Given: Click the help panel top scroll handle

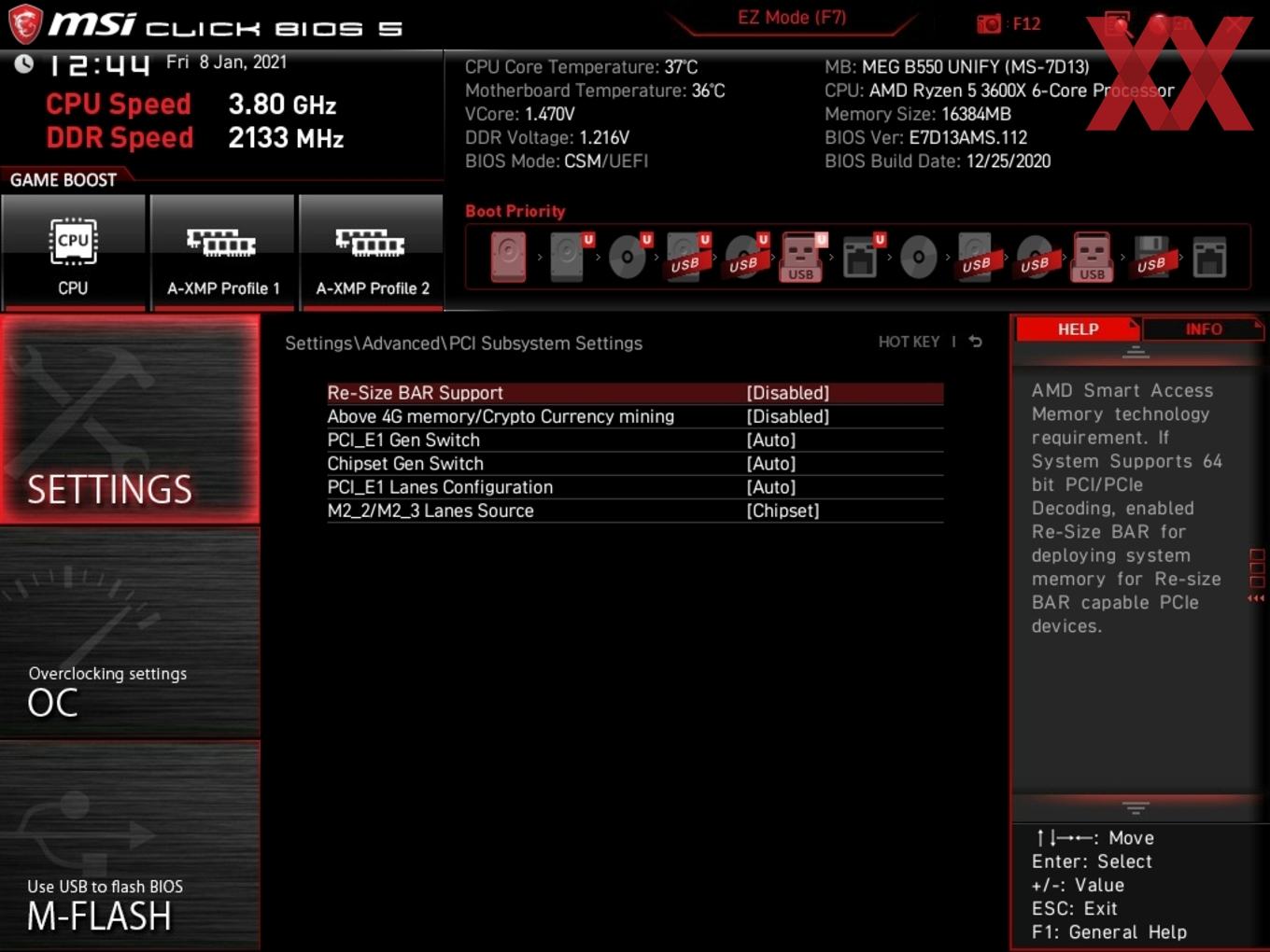Looking at the screenshot, I should click(1136, 352).
